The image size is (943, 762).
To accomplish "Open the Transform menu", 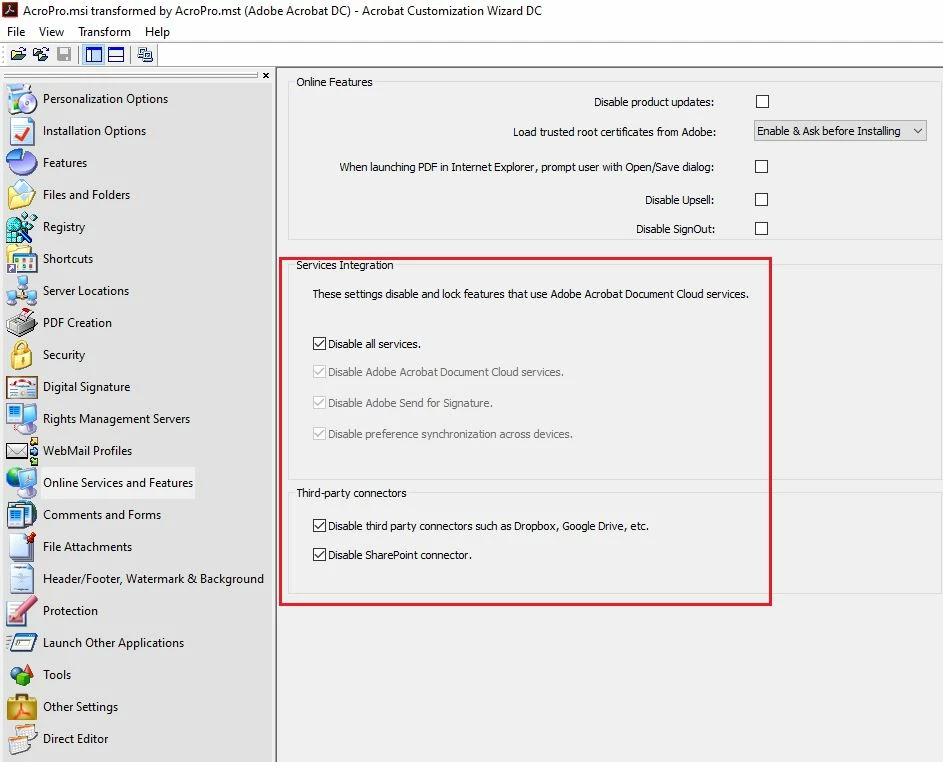I will point(104,32).
